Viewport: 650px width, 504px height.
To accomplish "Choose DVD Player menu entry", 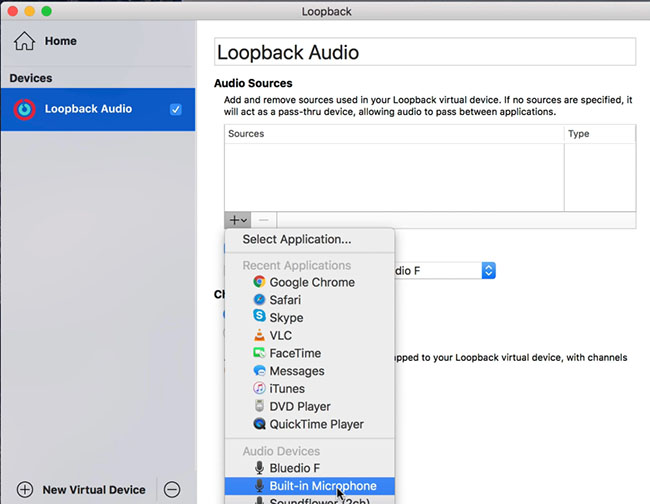I will pos(310,407).
